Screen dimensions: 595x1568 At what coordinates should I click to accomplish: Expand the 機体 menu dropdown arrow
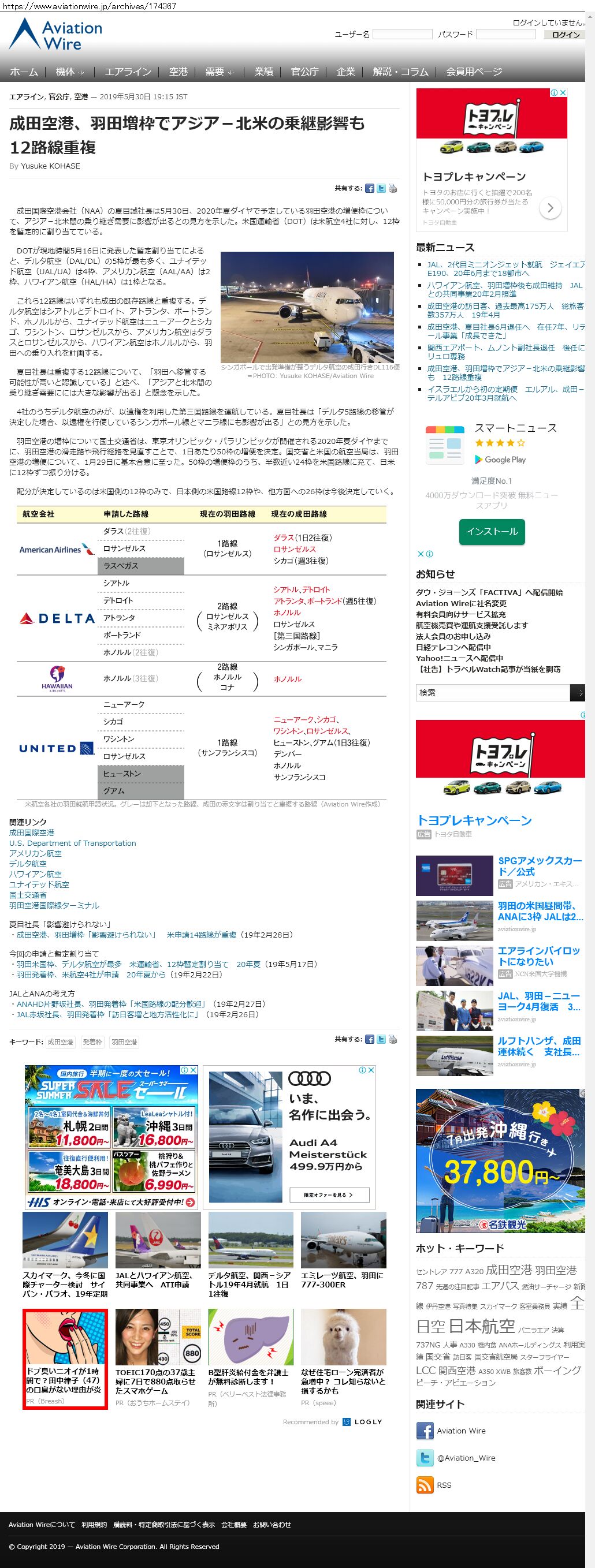point(81,72)
